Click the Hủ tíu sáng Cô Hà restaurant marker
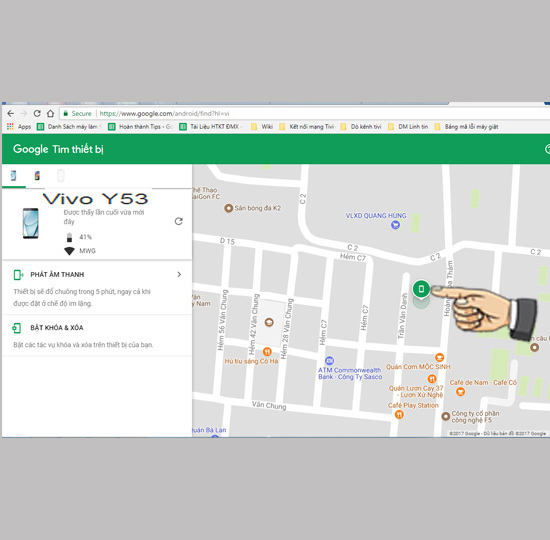 pos(267,351)
